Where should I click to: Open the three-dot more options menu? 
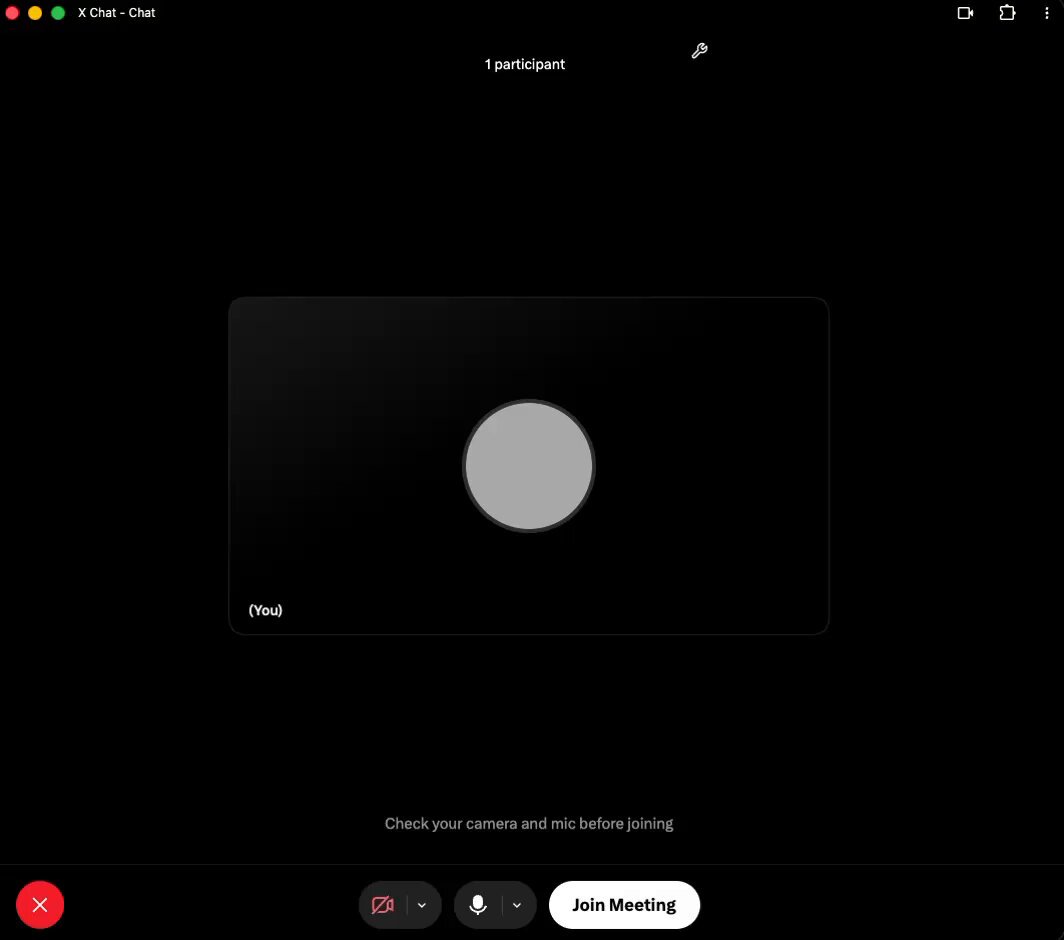click(x=1046, y=13)
